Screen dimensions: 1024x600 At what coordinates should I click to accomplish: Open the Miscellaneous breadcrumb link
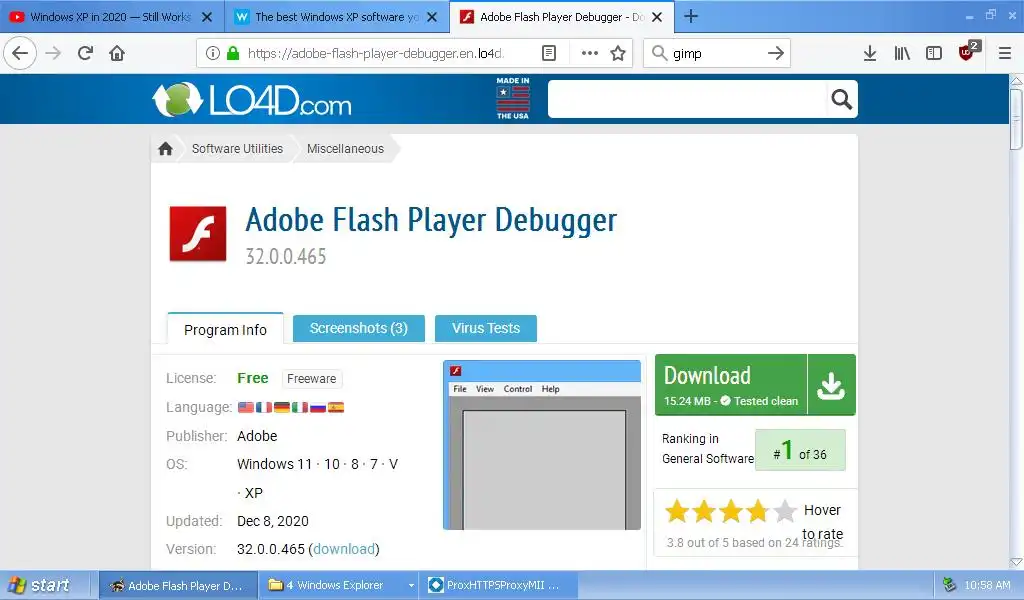[x=345, y=149]
